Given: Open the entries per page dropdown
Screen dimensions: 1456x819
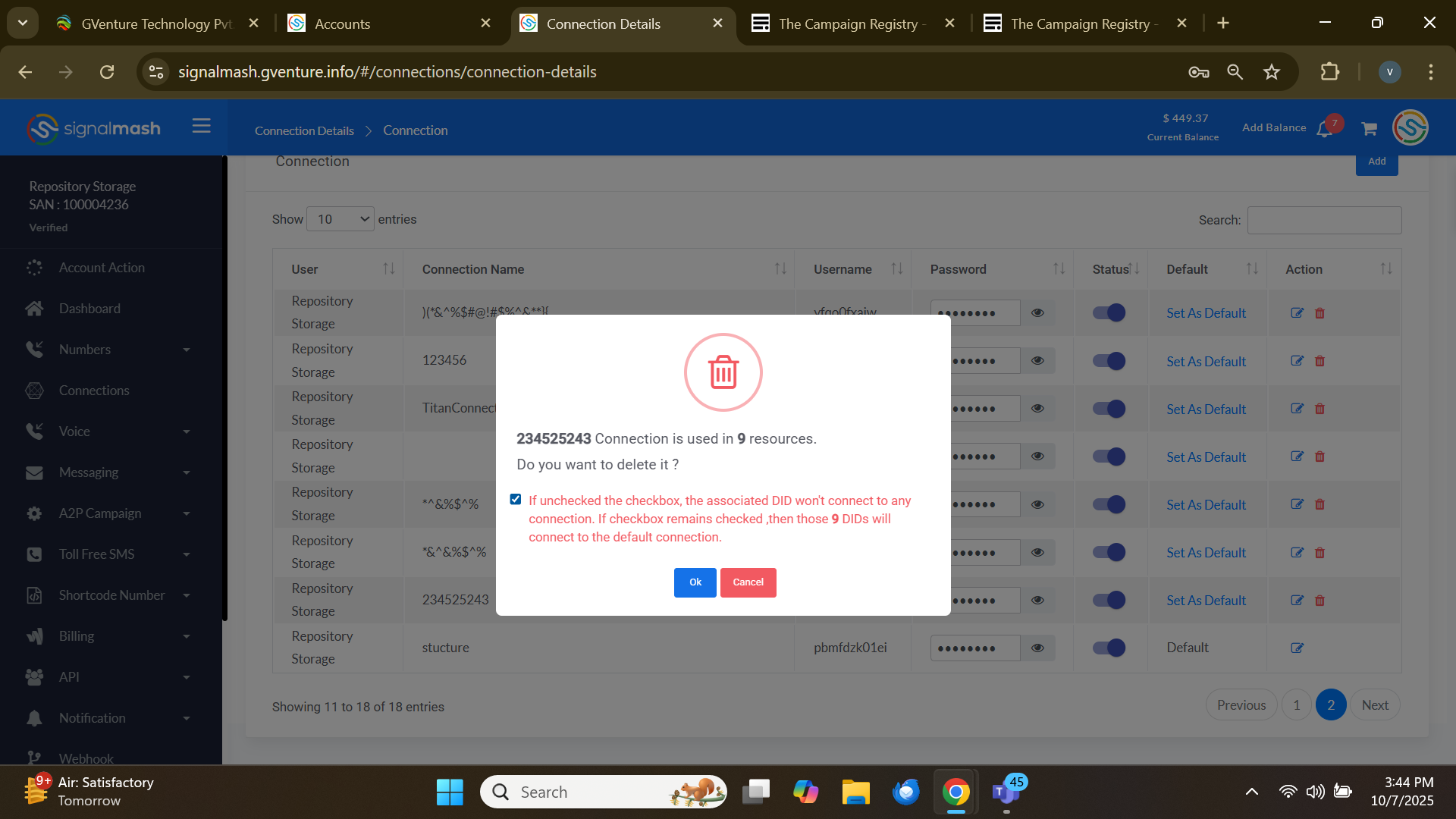Looking at the screenshot, I should coord(340,219).
